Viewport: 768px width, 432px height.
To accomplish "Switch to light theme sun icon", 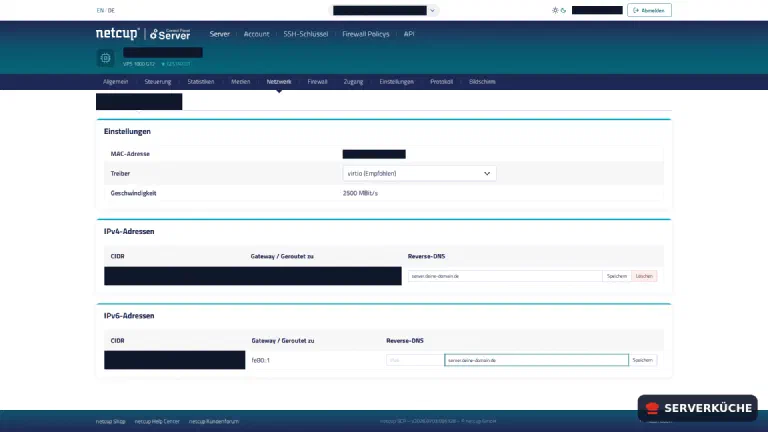I will pos(555,10).
